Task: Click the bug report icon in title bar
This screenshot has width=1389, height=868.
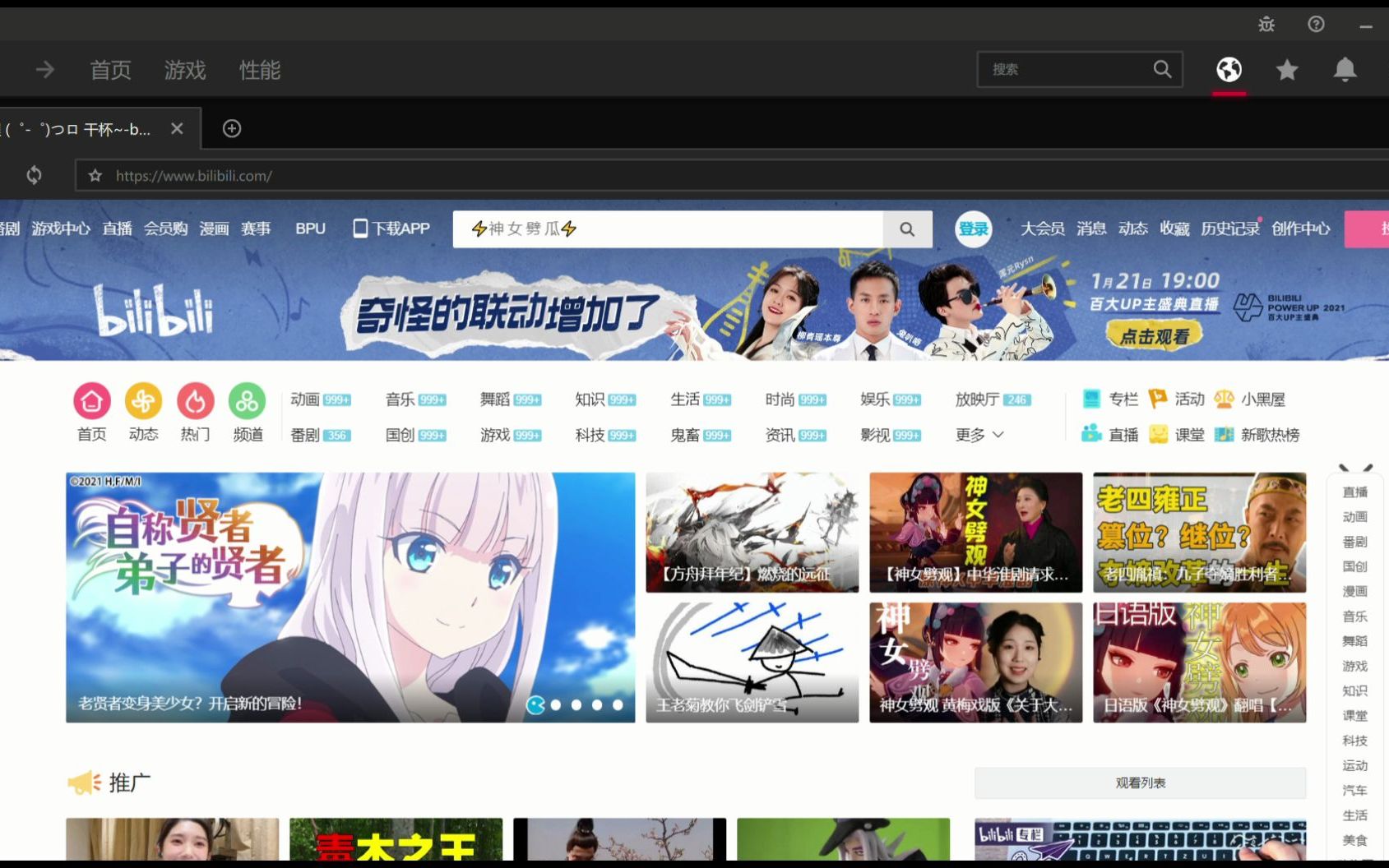Action: tap(1266, 25)
